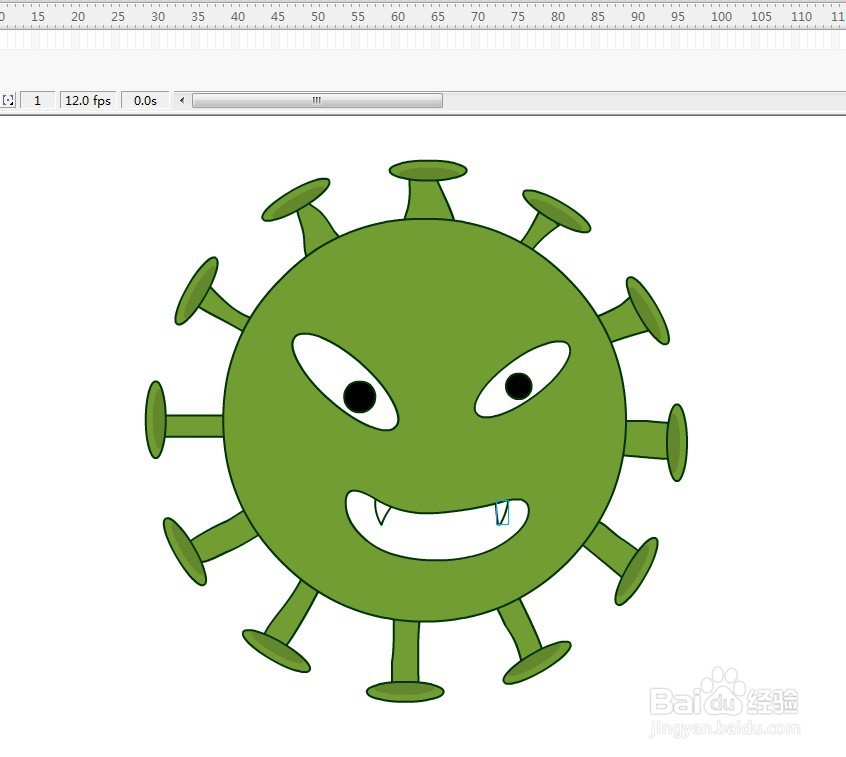Image resolution: width=846 pixels, height=757 pixels.
Task: Click frame 60 on the timeline ruler
Action: 398,17
